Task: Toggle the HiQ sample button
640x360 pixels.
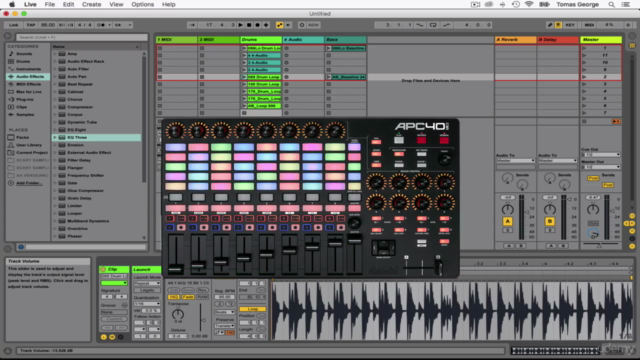Action: pyautogui.click(x=174, y=297)
